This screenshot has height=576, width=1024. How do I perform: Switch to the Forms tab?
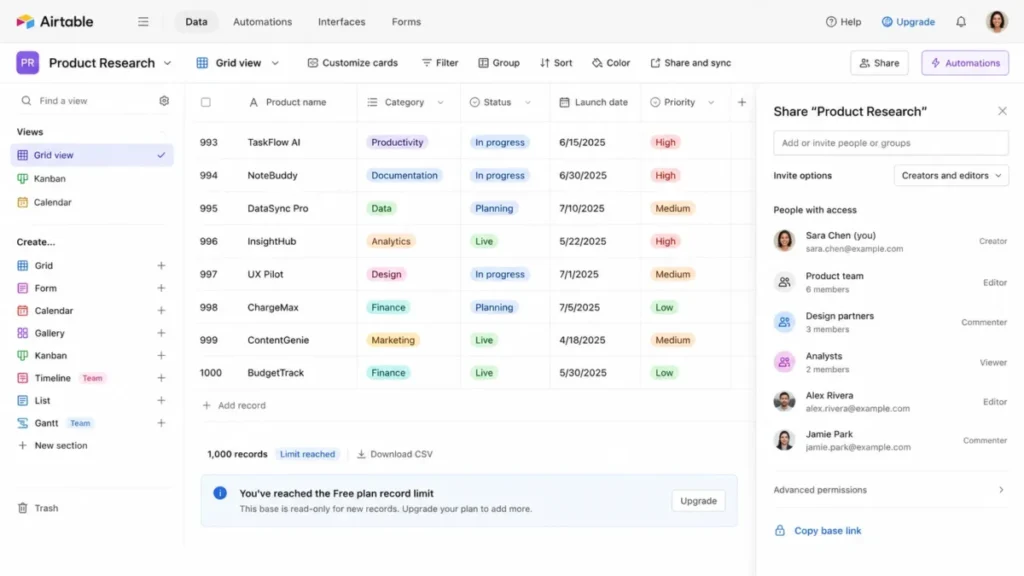(x=406, y=22)
